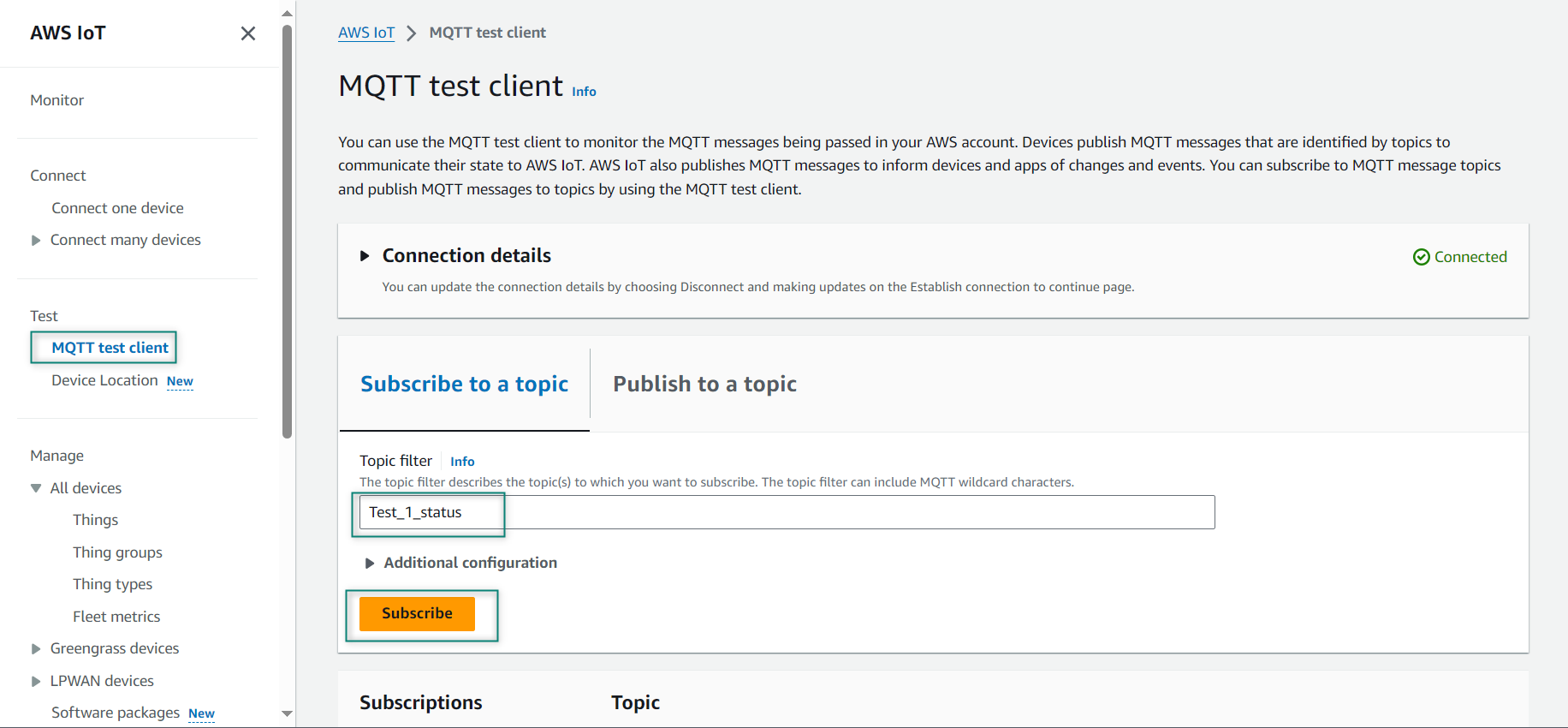Open Info link beside MQTT test client title

coord(584,92)
